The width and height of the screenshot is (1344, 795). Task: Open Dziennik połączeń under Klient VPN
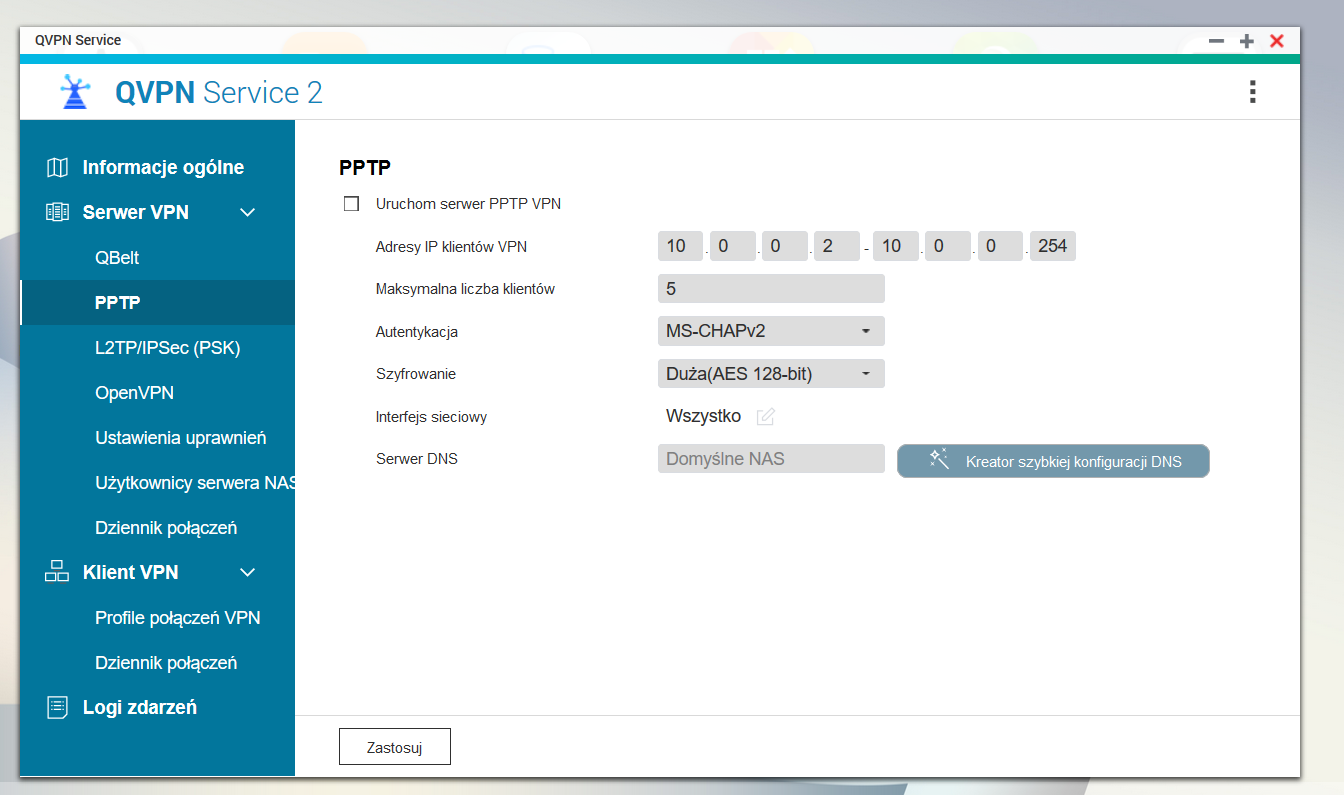[x=157, y=662]
